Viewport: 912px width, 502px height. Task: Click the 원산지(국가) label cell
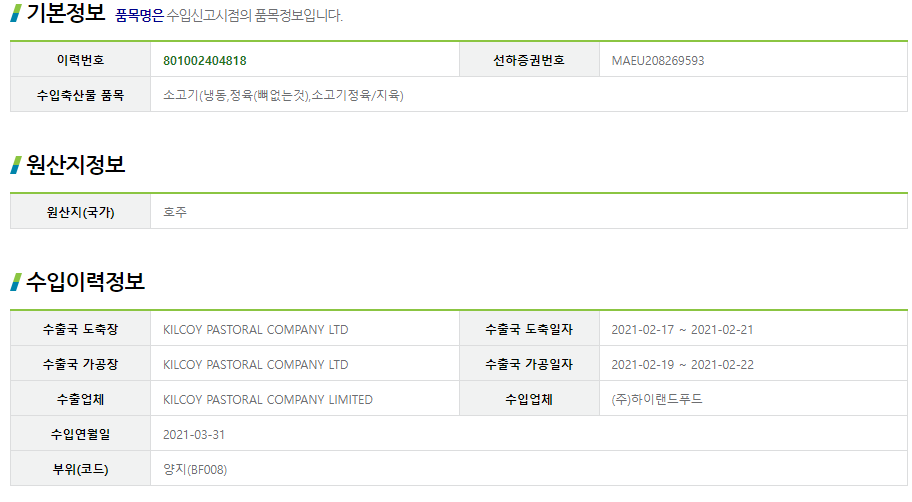pyautogui.click(x=80, y=212)
